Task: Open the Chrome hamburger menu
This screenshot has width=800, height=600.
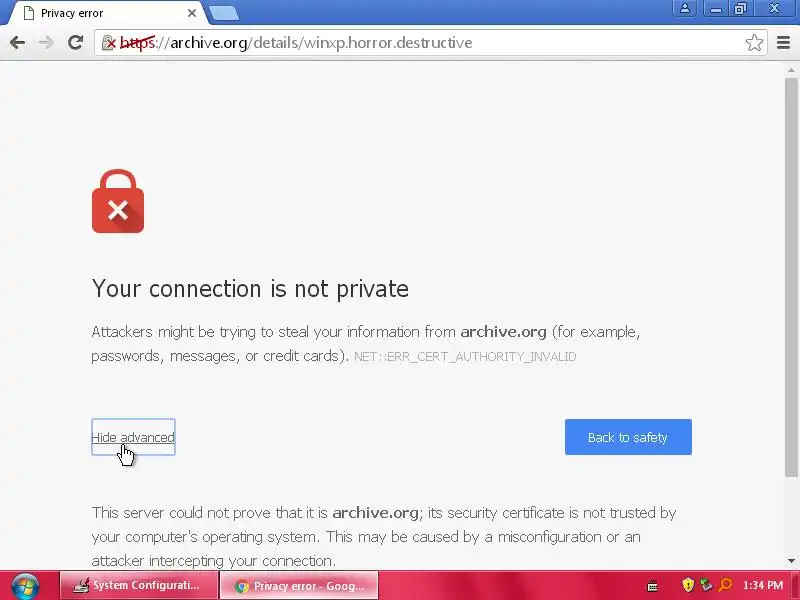Action: 783,43
